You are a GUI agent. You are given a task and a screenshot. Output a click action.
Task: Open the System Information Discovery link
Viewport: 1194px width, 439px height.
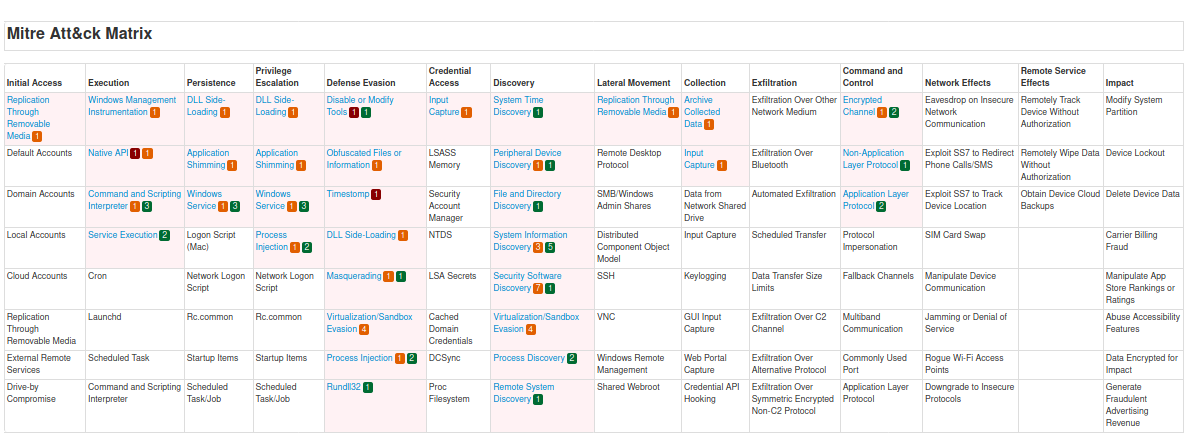coord(530,241)
